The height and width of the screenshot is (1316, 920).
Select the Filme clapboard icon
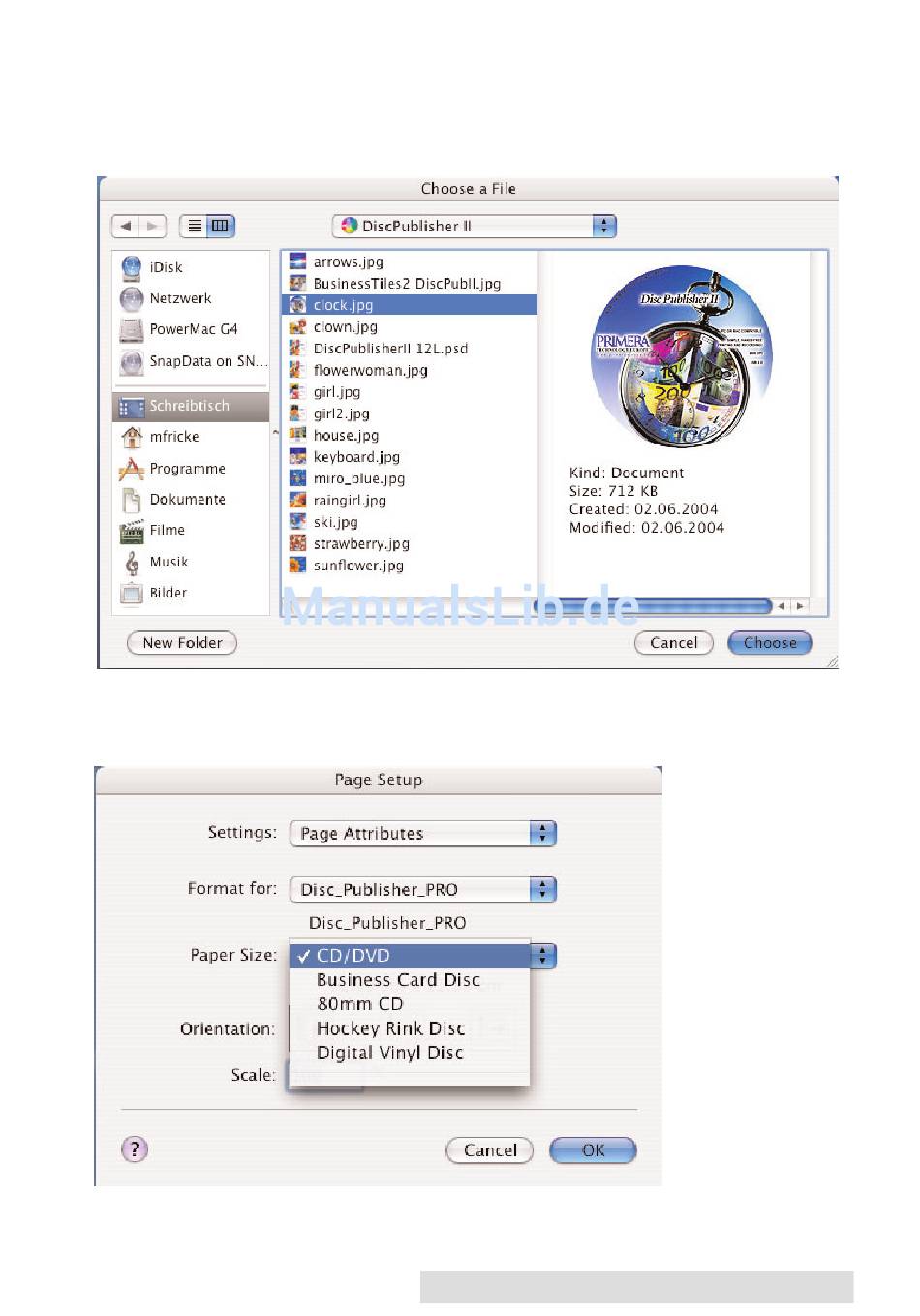132,531
